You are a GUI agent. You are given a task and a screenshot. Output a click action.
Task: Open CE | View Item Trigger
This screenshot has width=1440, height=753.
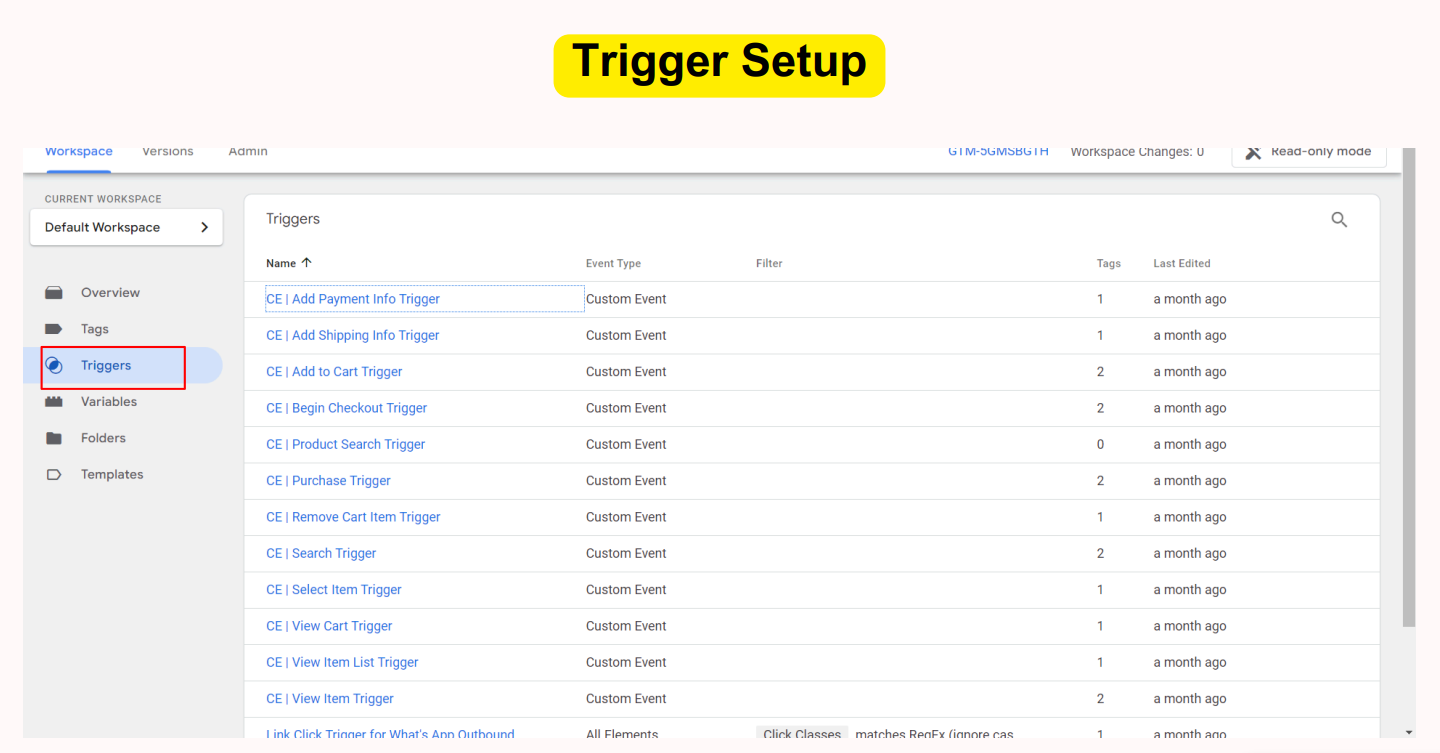330,699
